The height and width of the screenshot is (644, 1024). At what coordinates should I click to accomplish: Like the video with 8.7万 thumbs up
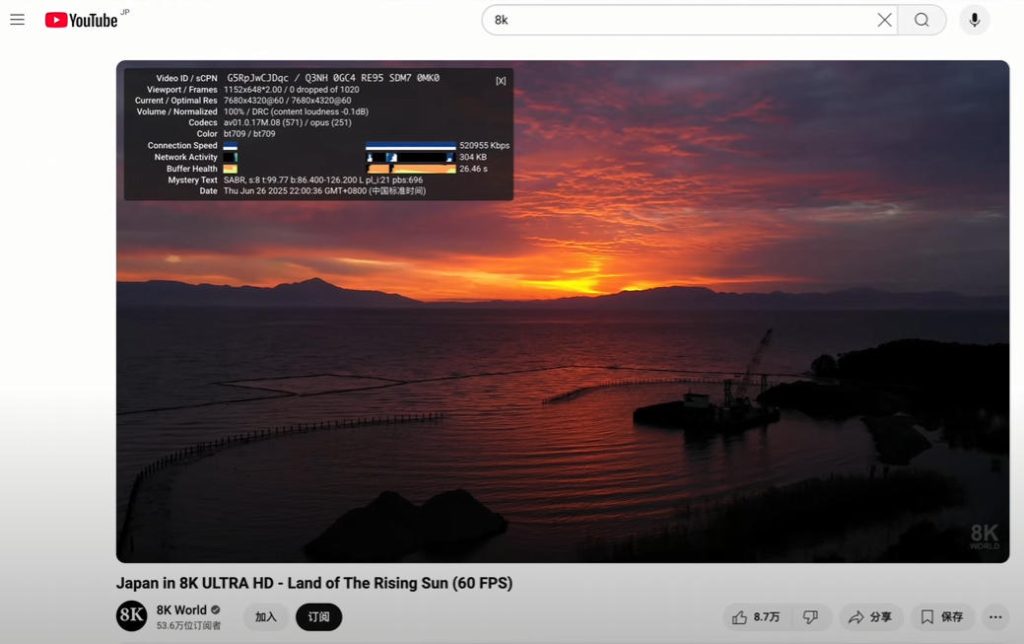(x=755, y=617)
